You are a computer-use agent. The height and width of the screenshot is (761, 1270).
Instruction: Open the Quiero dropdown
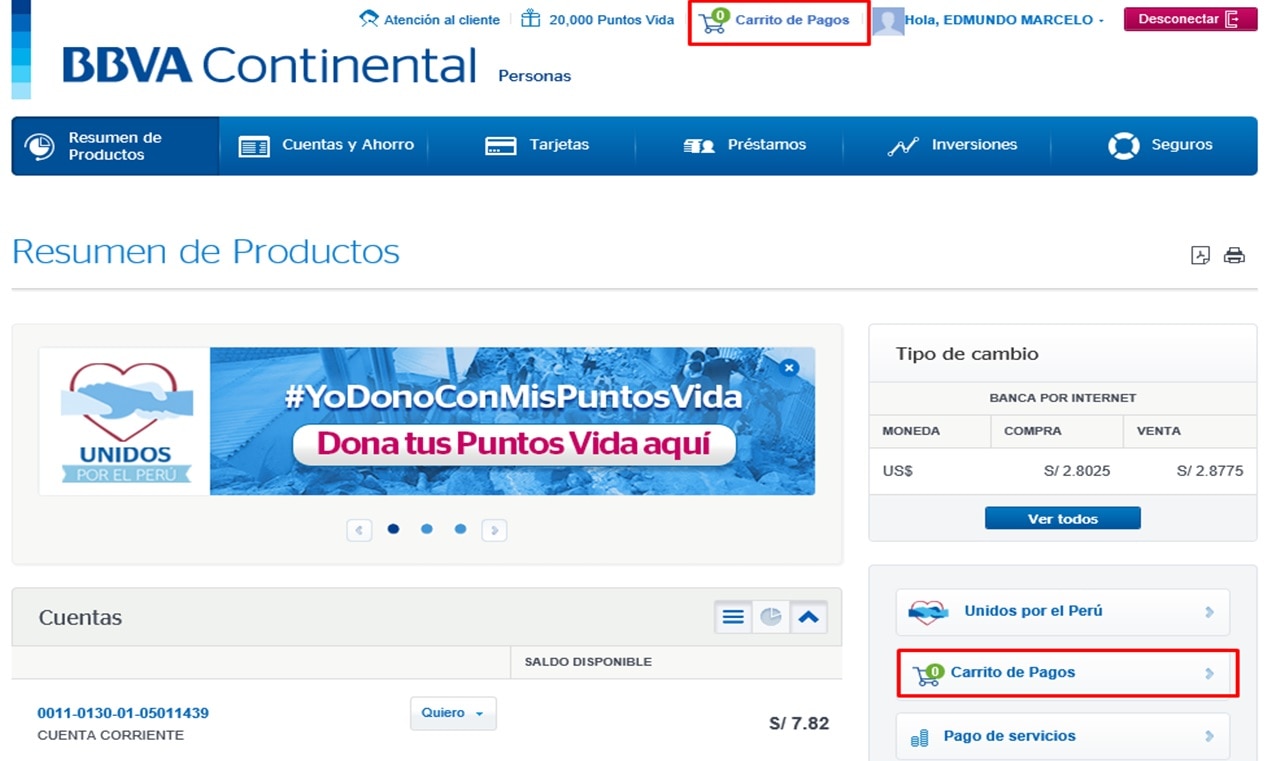click(x=453, y=713)
